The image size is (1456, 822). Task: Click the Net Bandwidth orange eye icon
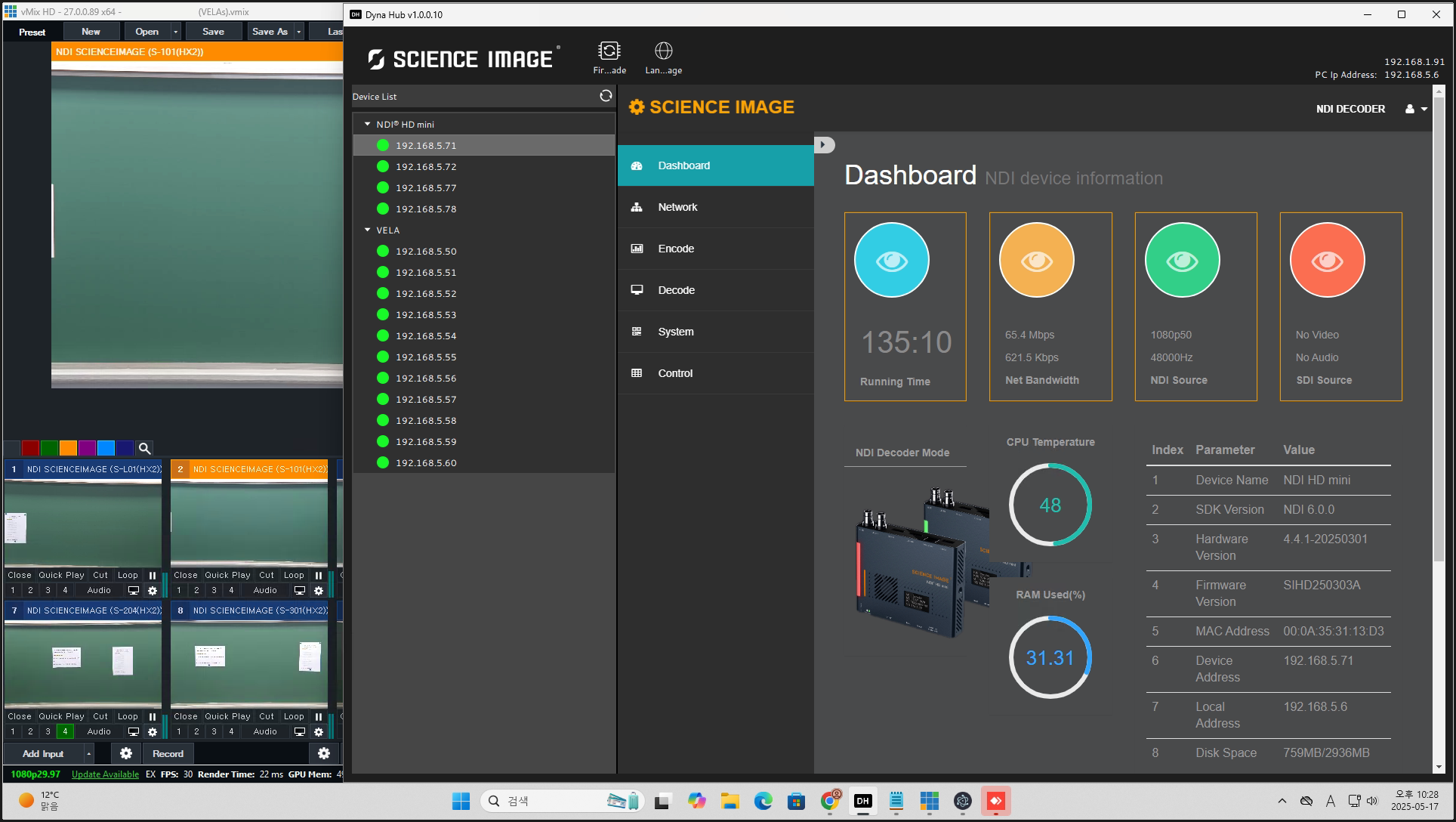click(1036, 261)
